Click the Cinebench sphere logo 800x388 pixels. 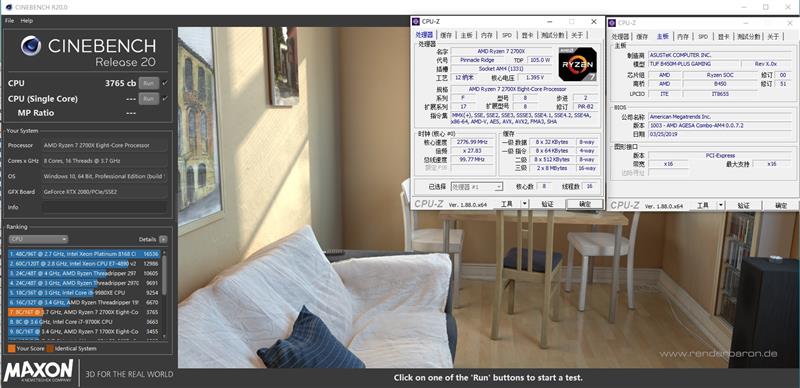click(x=31, y=46)
